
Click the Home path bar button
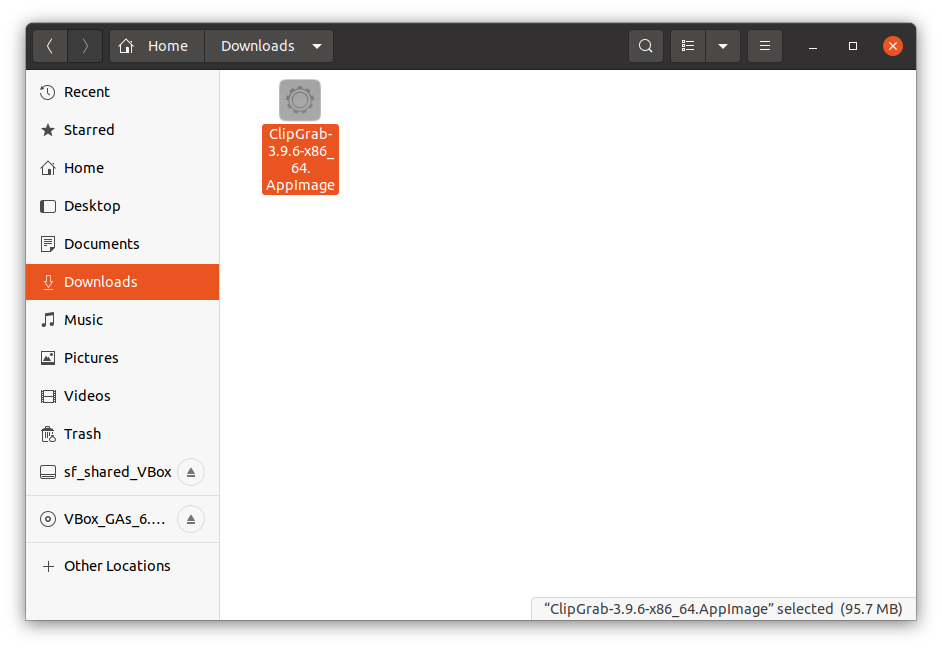coord(157,46)
